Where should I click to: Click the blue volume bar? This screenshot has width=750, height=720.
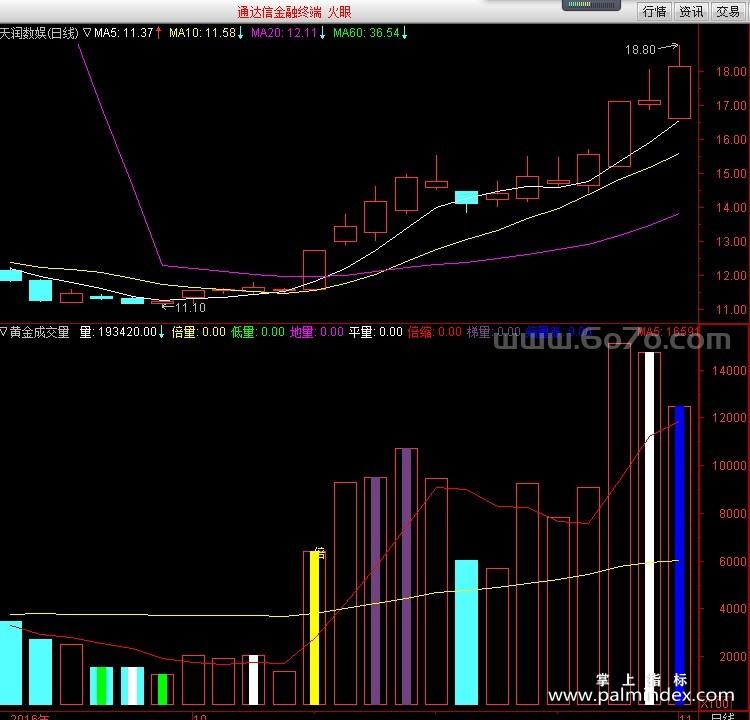679,555
